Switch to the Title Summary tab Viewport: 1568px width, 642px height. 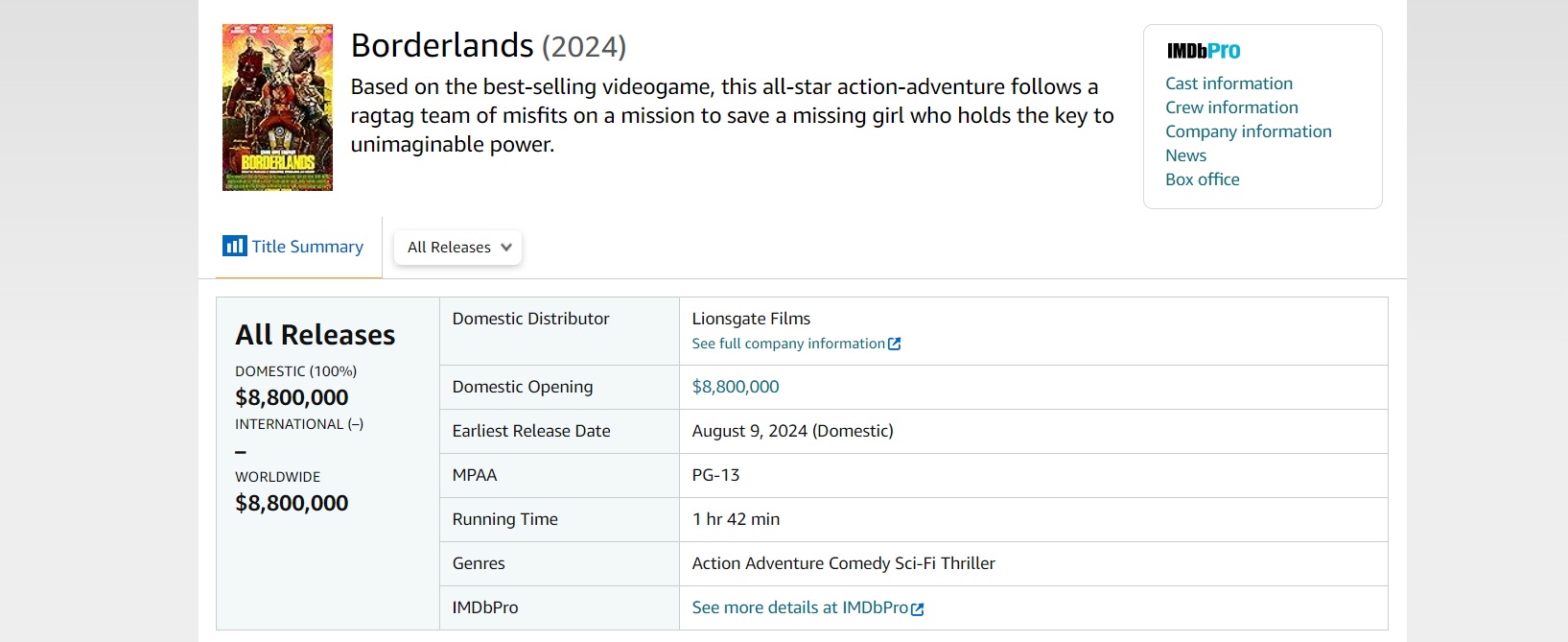(294, 247)
